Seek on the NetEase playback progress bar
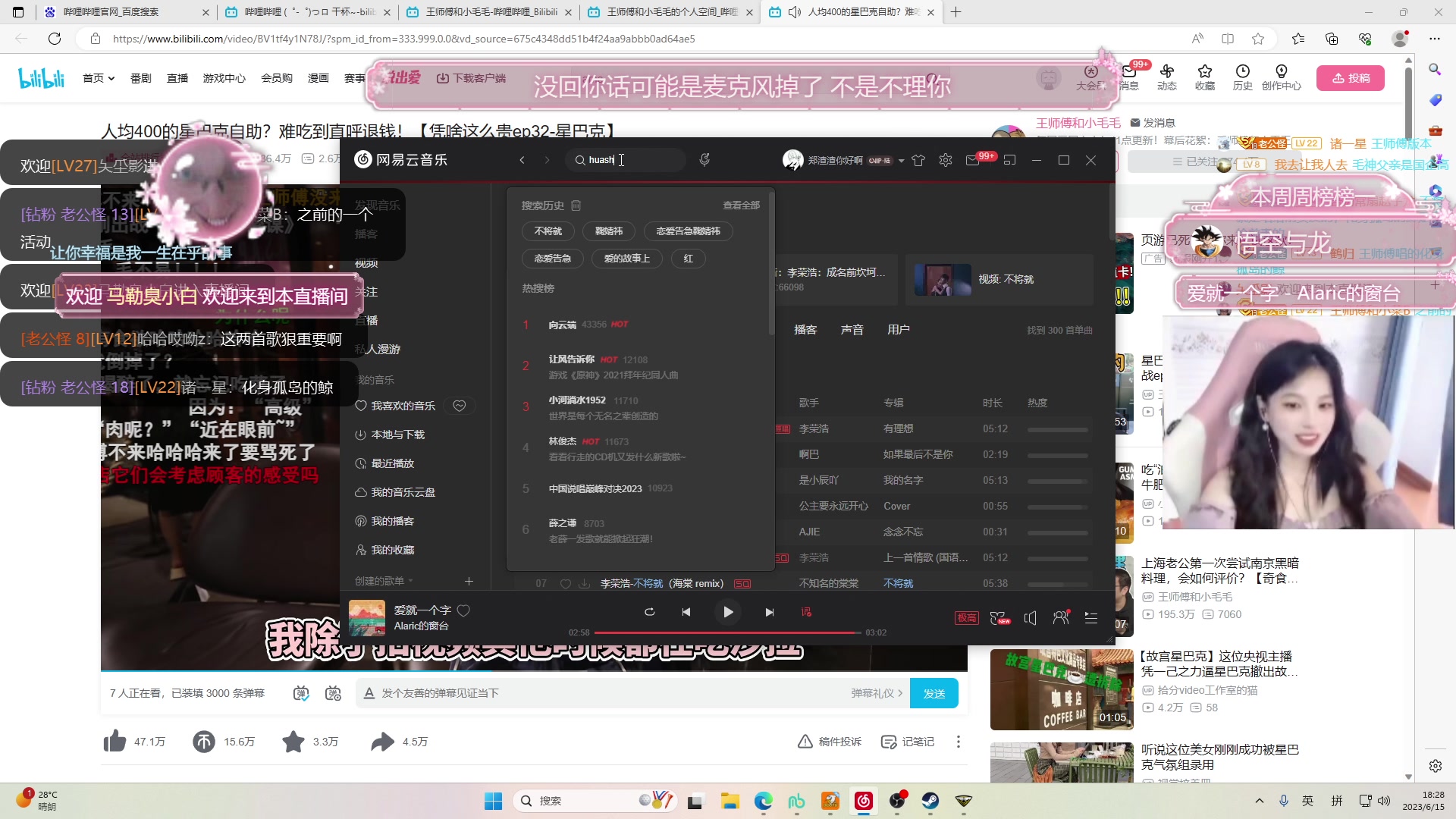1456x819 pixels. 727,632
